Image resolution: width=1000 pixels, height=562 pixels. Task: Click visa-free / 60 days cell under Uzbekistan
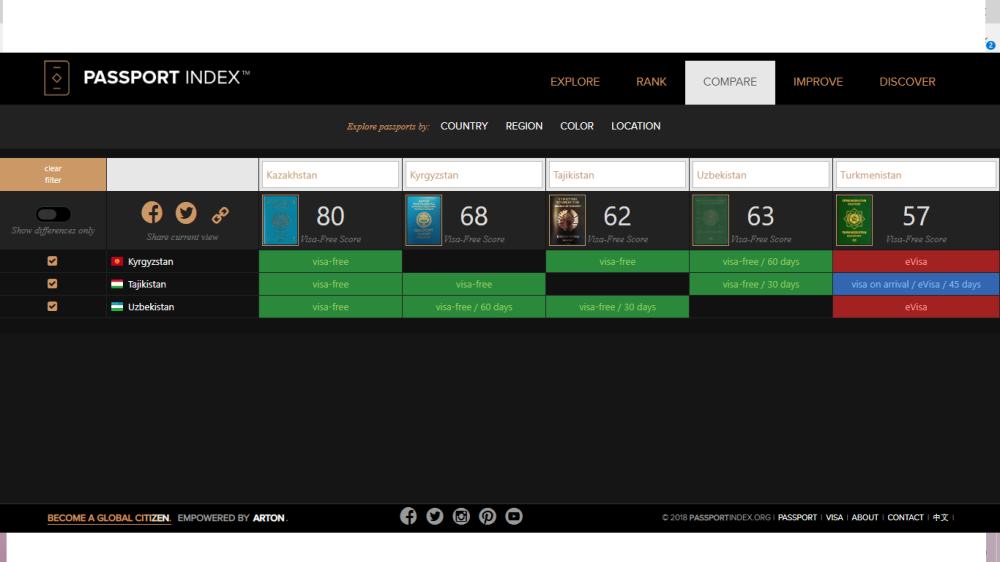coord(761,262)
